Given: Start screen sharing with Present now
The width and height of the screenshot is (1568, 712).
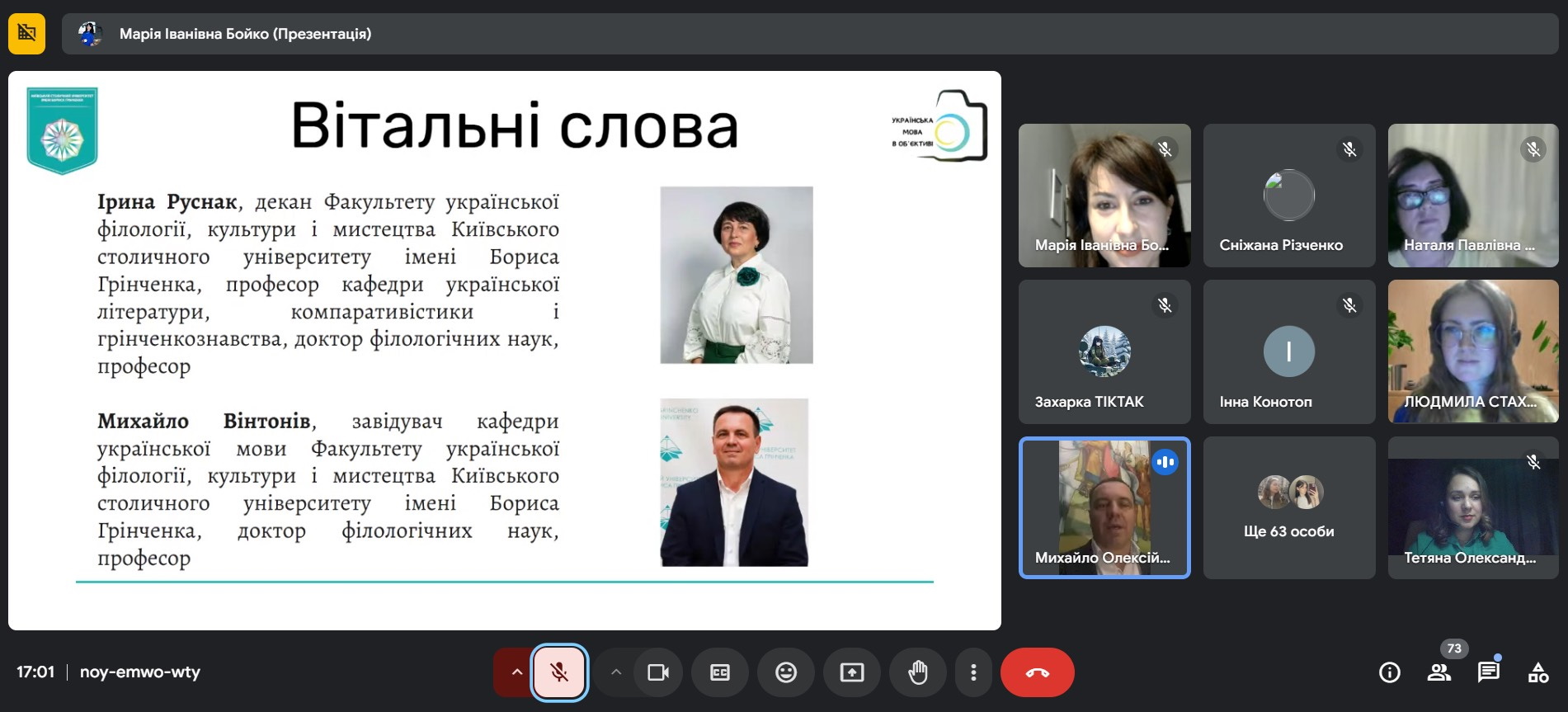Looking at the screenshot, I should tap(852, 672).
